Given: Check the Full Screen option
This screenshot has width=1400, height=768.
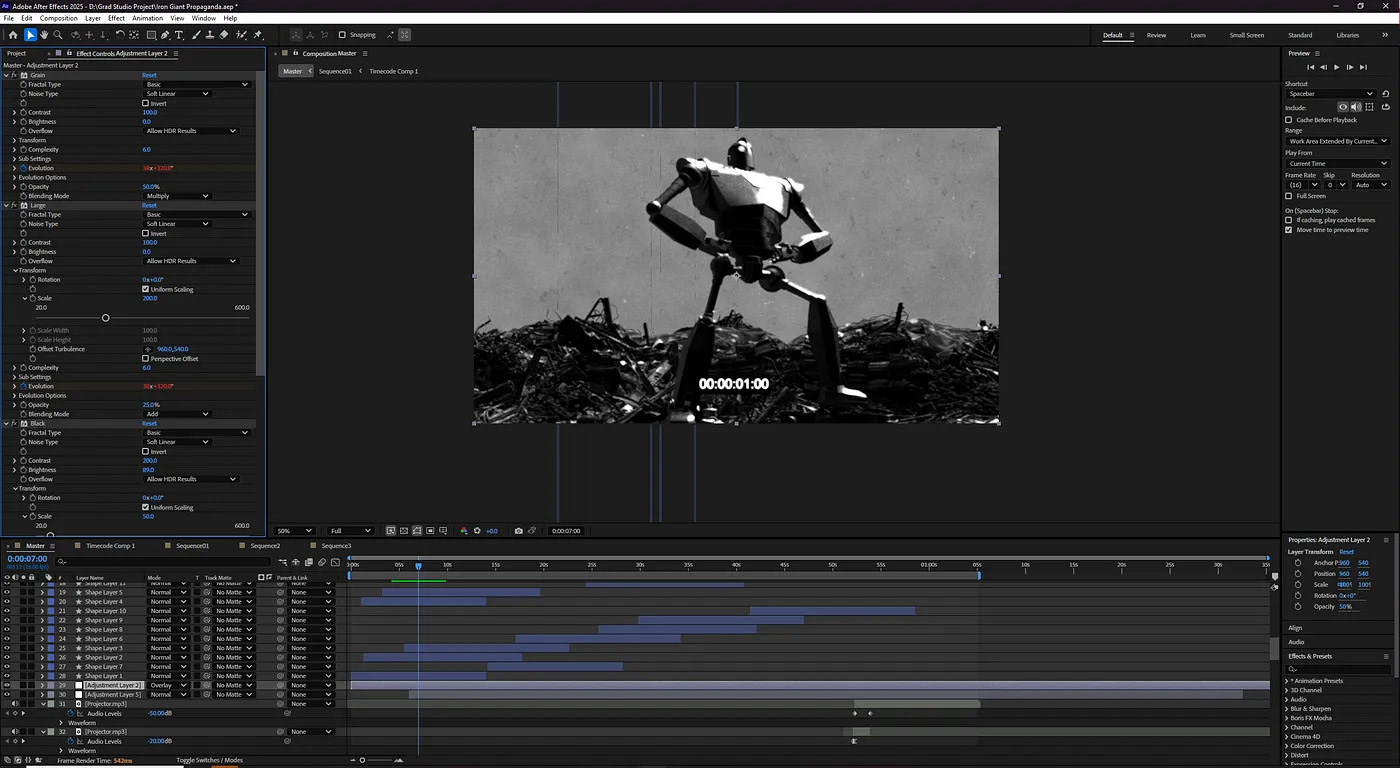Looking at the screenshot, I should point(1289,196).
